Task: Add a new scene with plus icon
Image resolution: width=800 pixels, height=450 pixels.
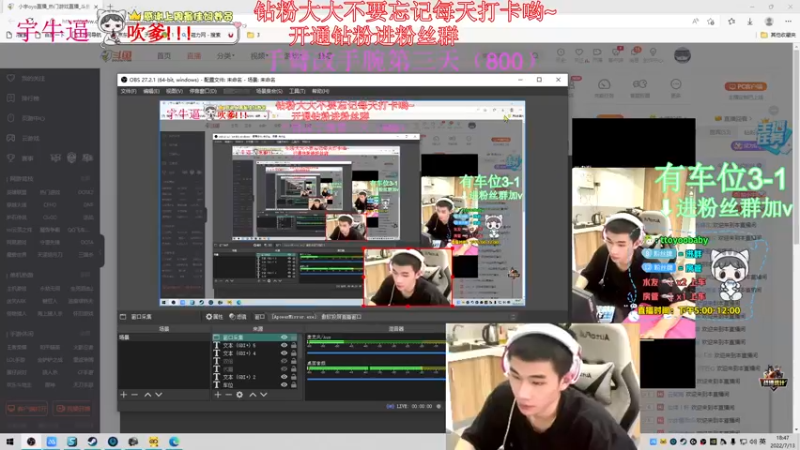Action: point(123,394)
